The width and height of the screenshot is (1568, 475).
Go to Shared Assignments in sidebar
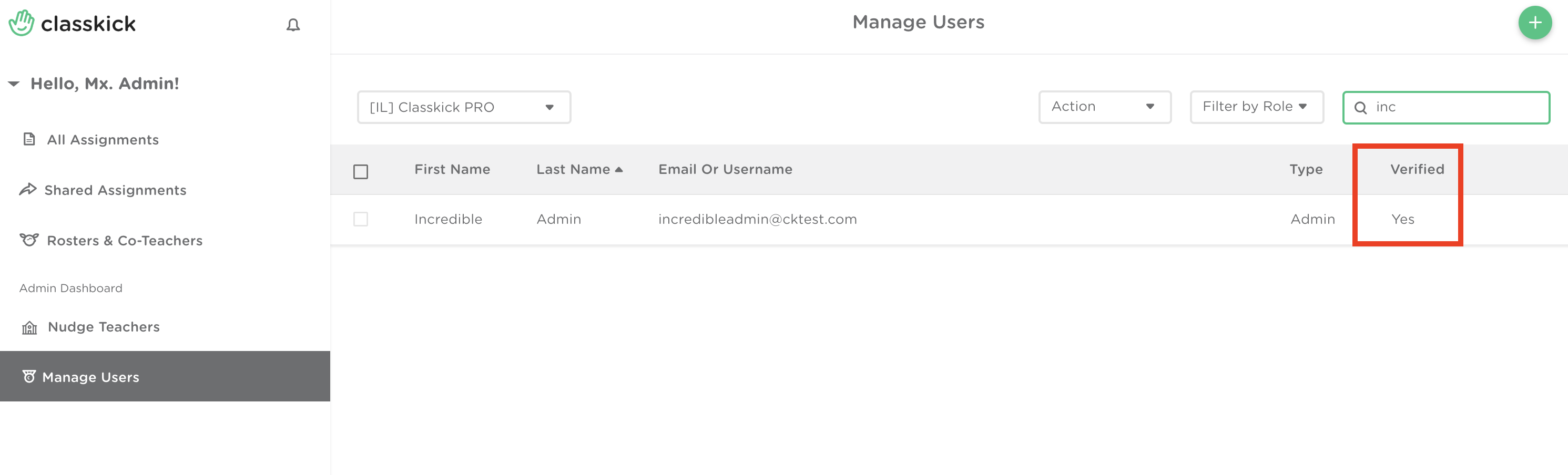click(x=115, y=190)
